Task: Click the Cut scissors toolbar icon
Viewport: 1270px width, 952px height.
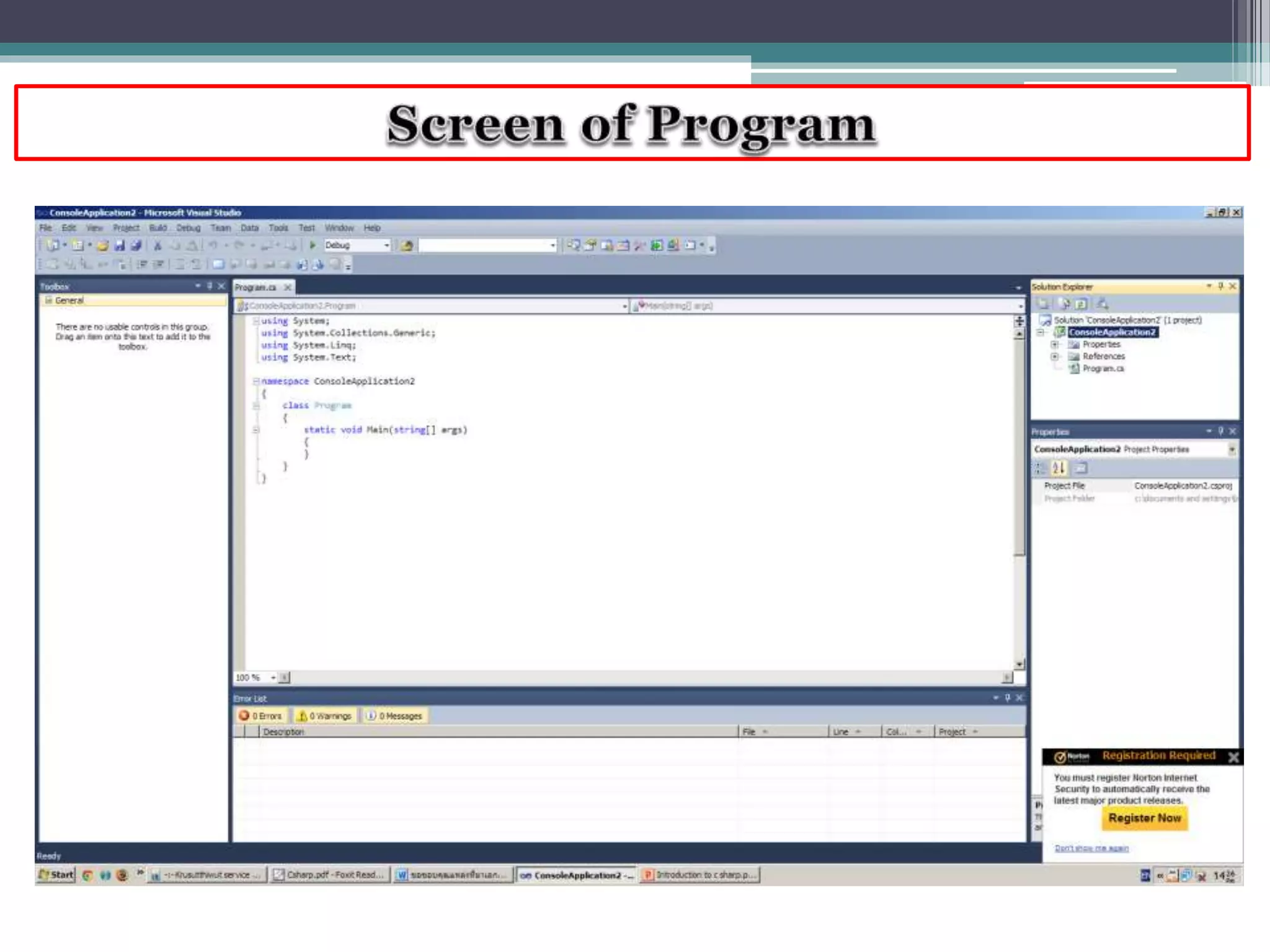Action: pyautogui.click(x=158, y=245)
